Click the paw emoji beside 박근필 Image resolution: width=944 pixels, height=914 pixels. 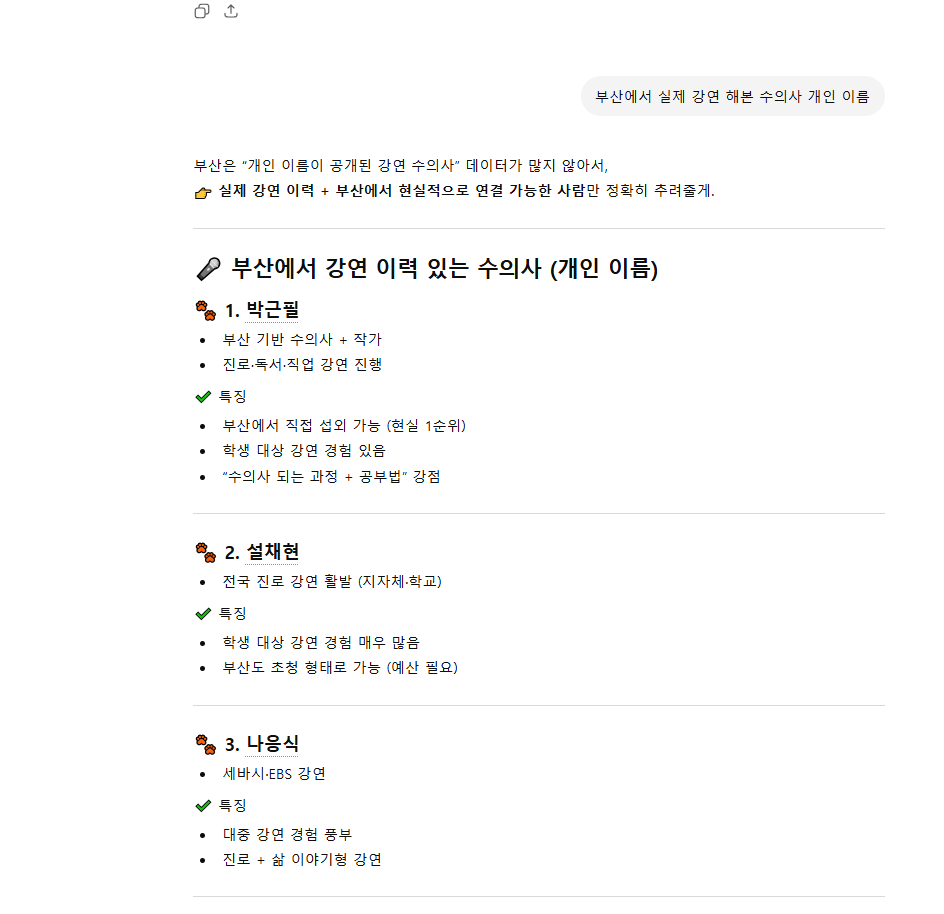coord(206,310)
